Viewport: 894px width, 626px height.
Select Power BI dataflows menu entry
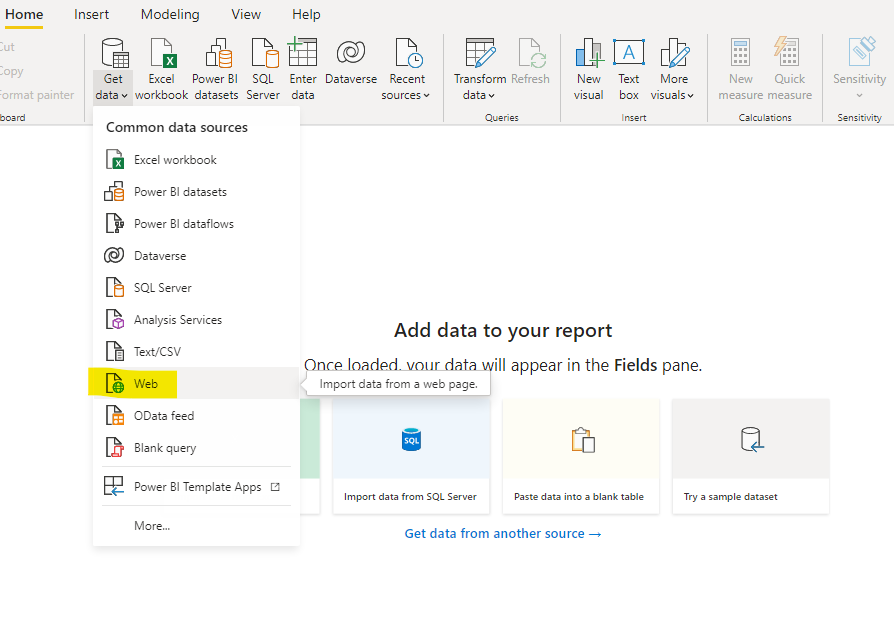click(x=196, y=223)
